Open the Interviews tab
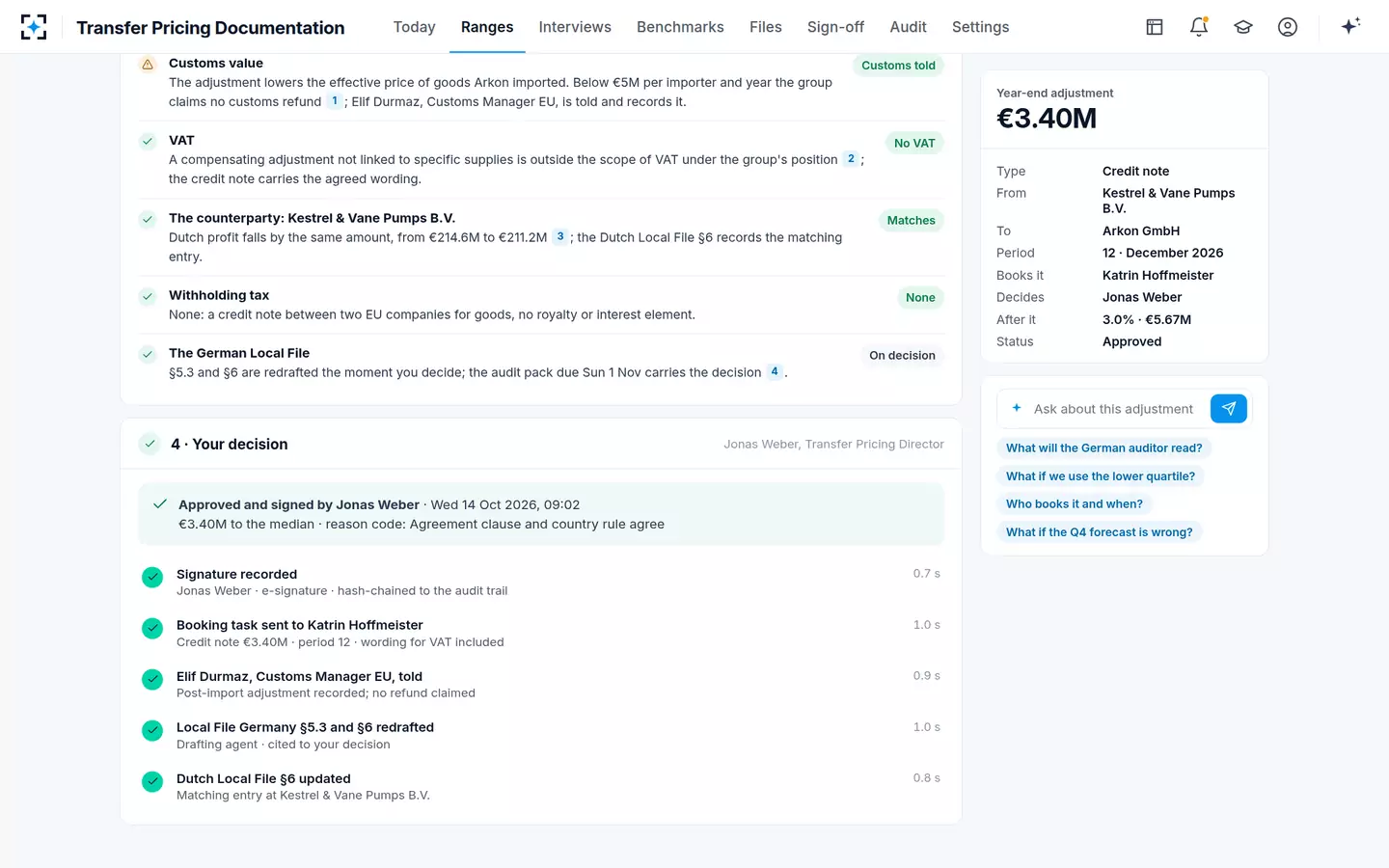 (575, 27)
